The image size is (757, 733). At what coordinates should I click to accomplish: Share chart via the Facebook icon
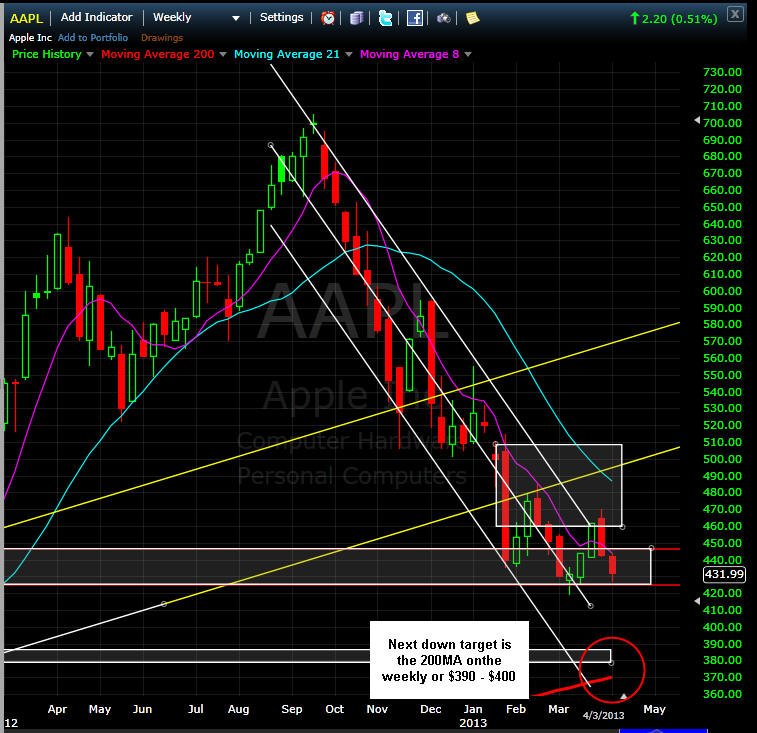pyautogui.click(x=415, y=18)
